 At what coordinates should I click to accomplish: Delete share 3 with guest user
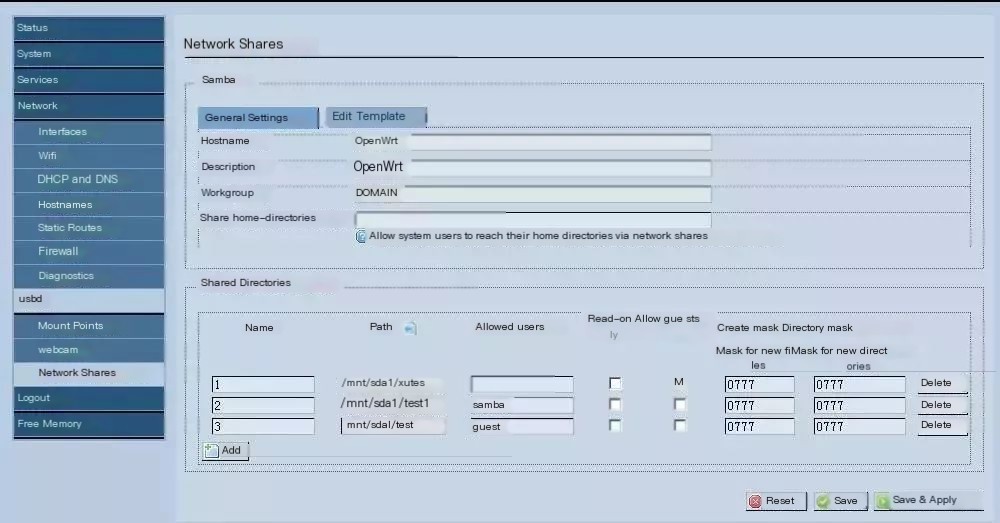(x=942, y=425)
